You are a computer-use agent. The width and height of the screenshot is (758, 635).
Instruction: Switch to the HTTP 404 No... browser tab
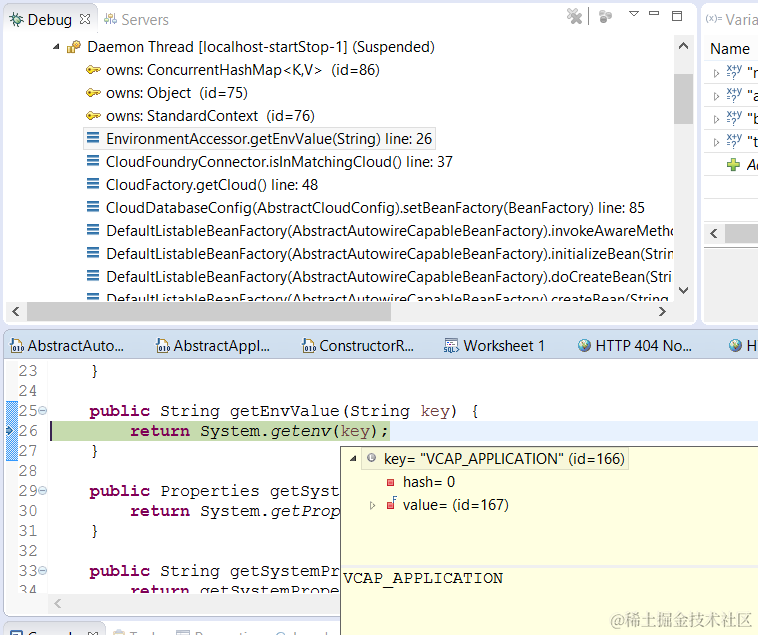[635, 346]
